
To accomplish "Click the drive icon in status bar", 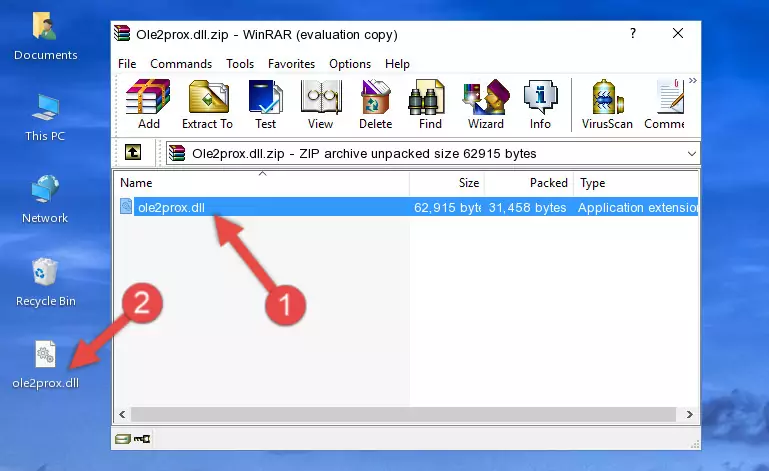I will tap(123, 439).
